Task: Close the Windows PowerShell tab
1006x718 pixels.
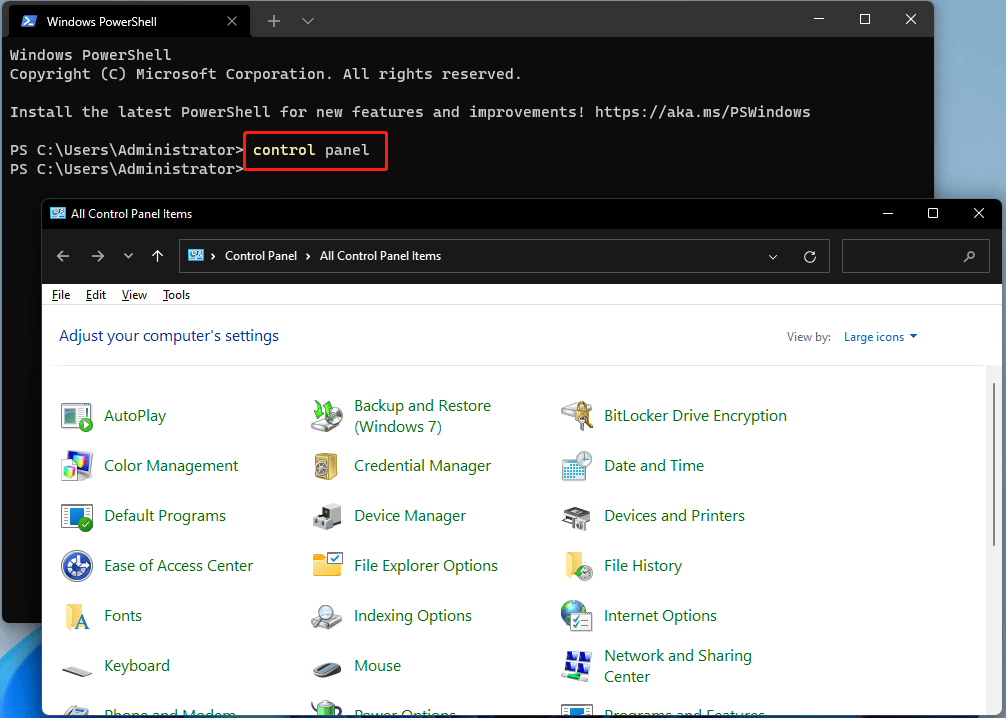Action: tap(232, 21)
